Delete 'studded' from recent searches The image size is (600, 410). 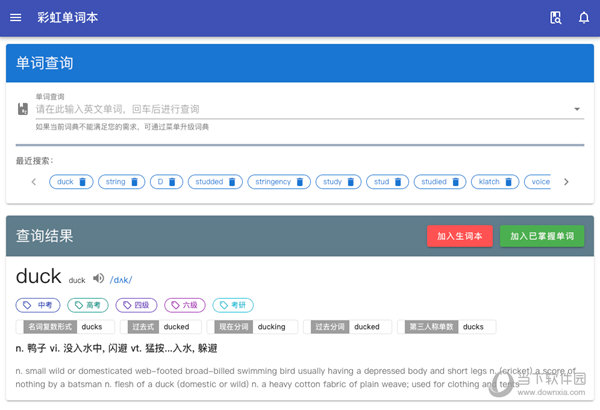coord(232,182)
